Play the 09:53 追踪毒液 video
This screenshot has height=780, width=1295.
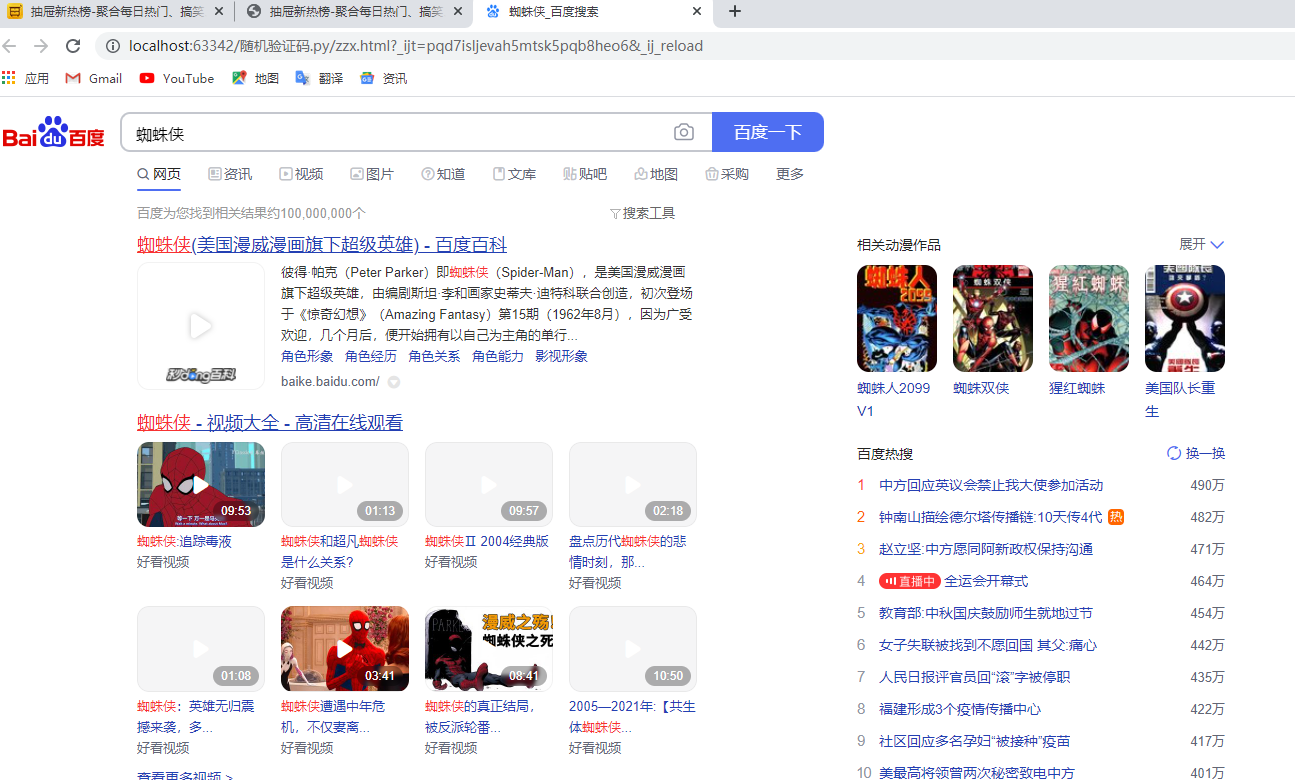click(201, 484)
